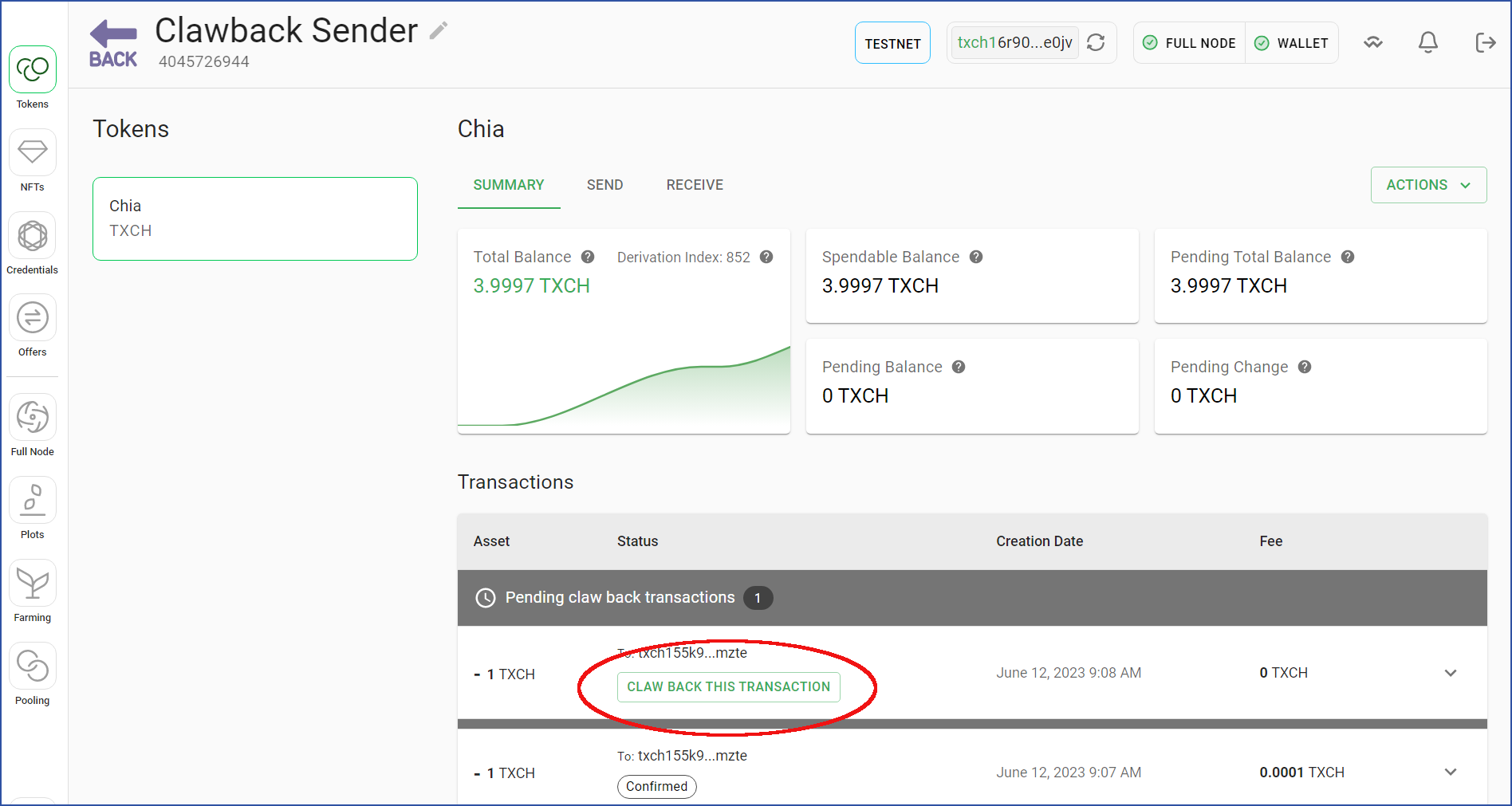
Task: Open the Tokens sidebar icon
Action: point(33,69)
